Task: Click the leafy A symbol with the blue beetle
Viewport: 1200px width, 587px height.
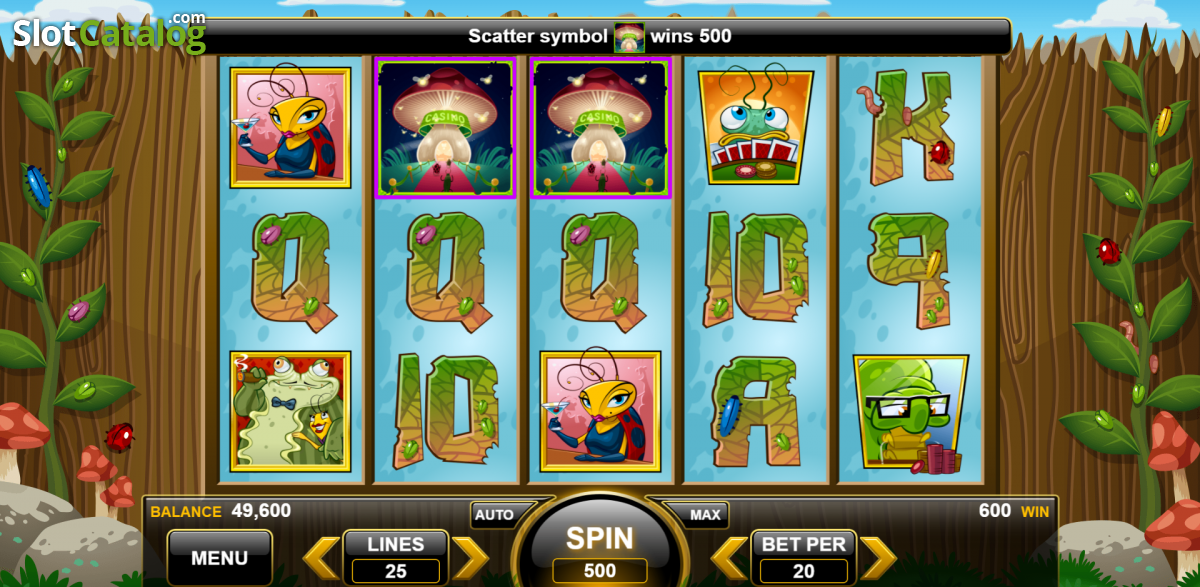Action: pyautogui.click(x=755, y=412)
